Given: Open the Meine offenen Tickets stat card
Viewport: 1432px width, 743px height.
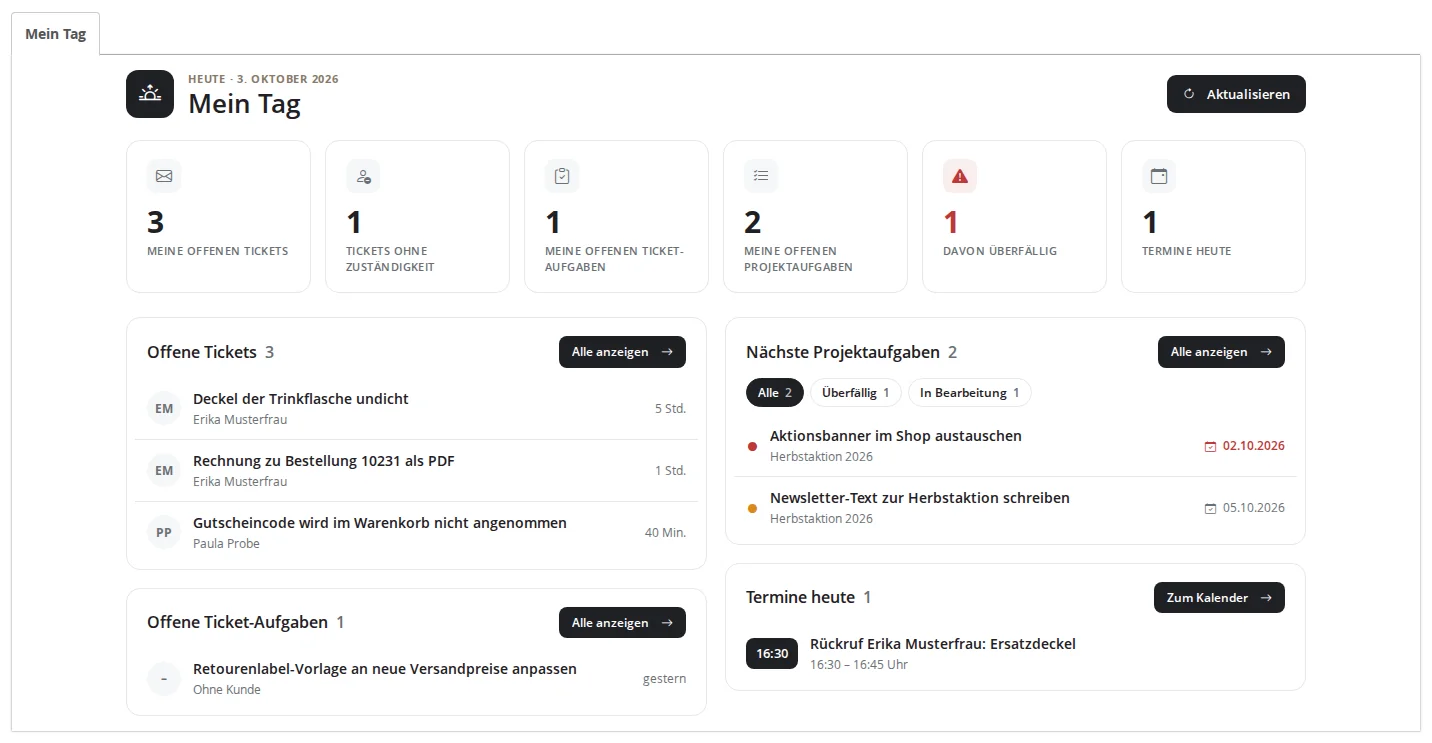Looking at the screenshot, I should 218,216.
